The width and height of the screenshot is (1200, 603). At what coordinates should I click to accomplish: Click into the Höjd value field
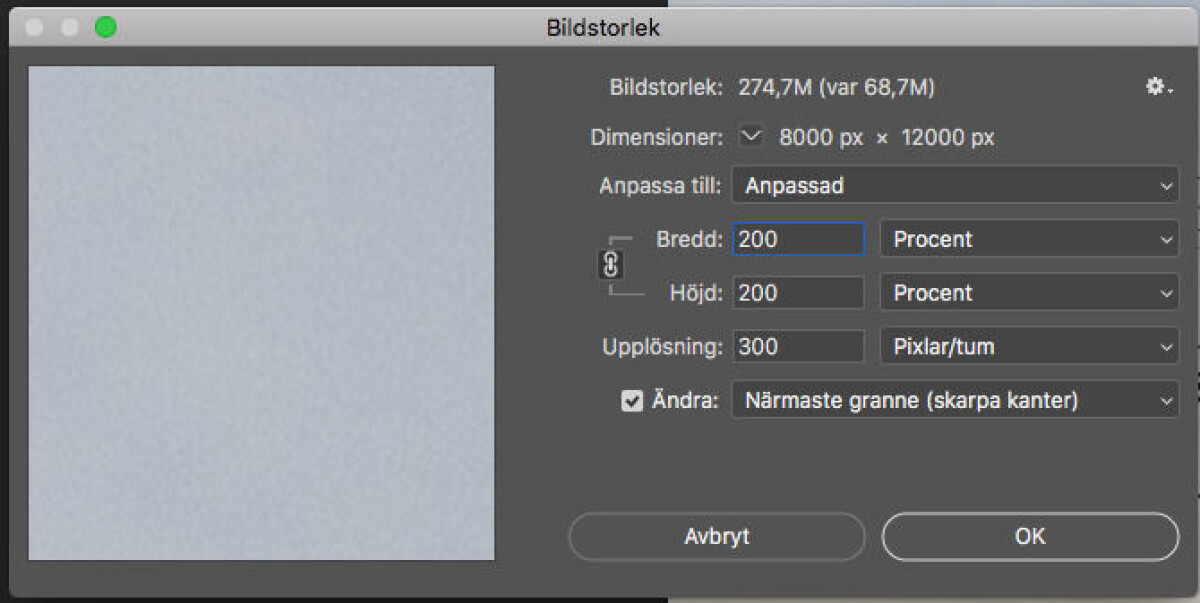coord(798,293)
